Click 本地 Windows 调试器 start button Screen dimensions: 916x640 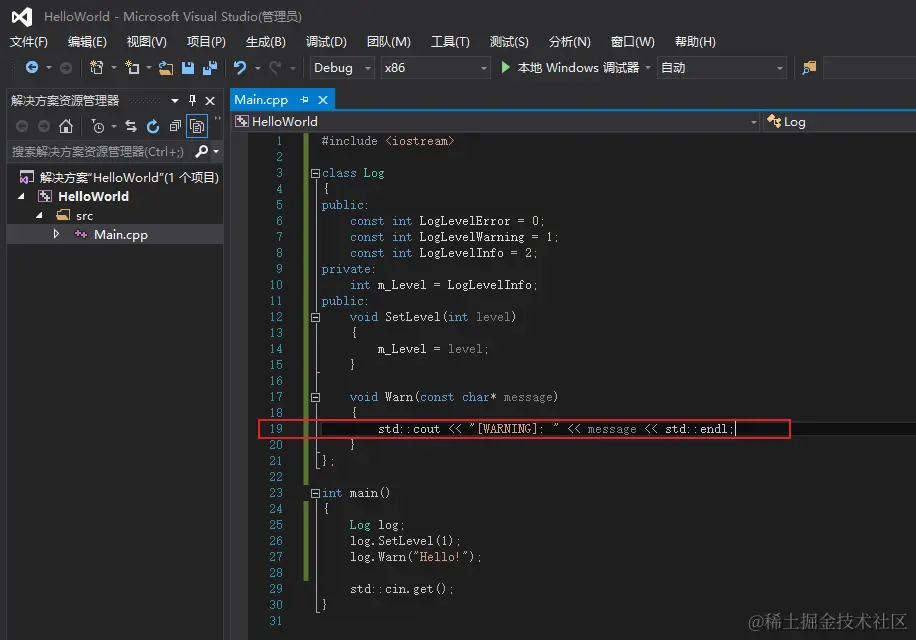click(571, 68)
